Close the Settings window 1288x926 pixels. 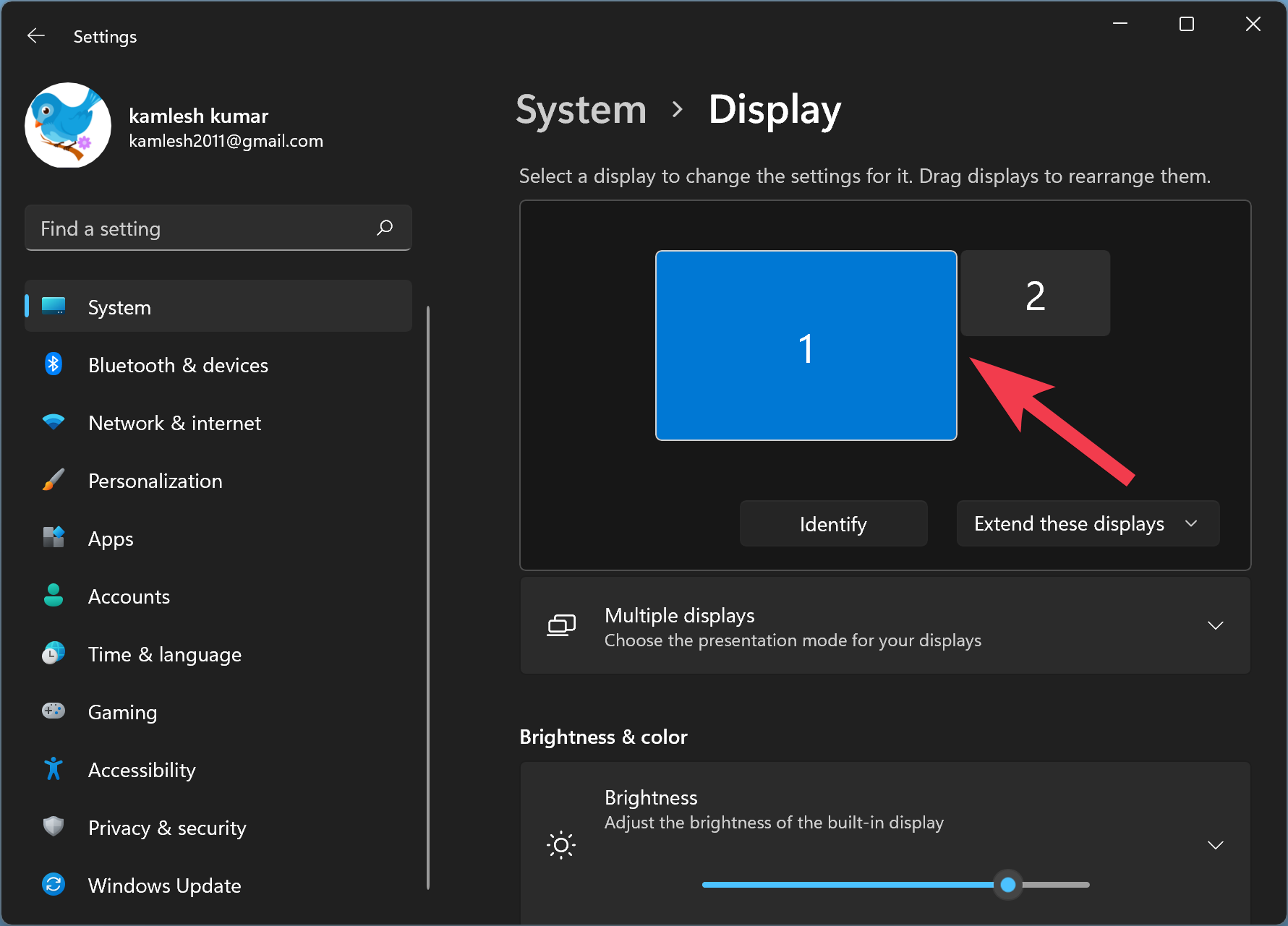[1253, 24]
